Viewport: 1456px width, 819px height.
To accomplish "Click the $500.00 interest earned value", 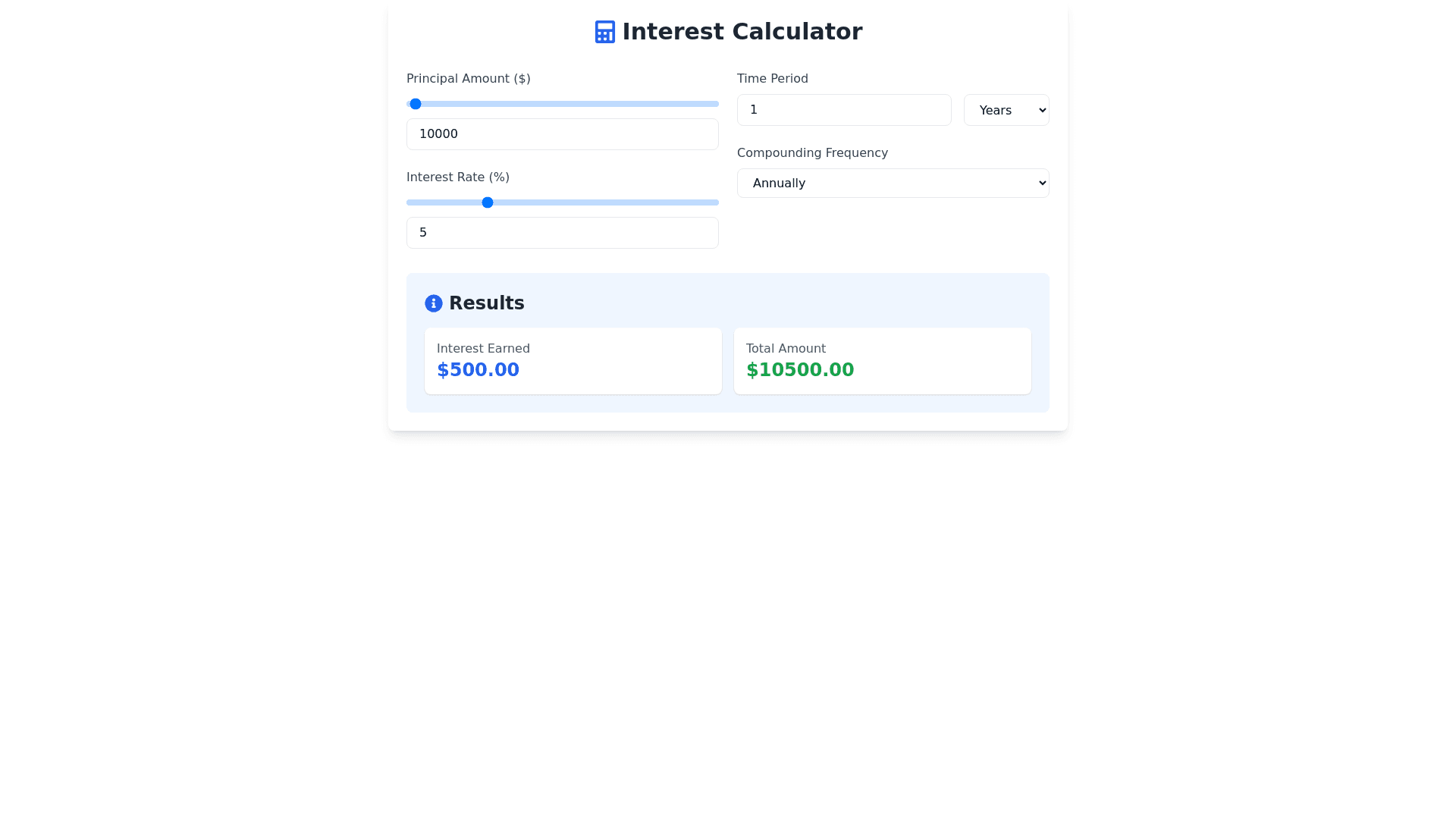I will (x=478, y=370).
